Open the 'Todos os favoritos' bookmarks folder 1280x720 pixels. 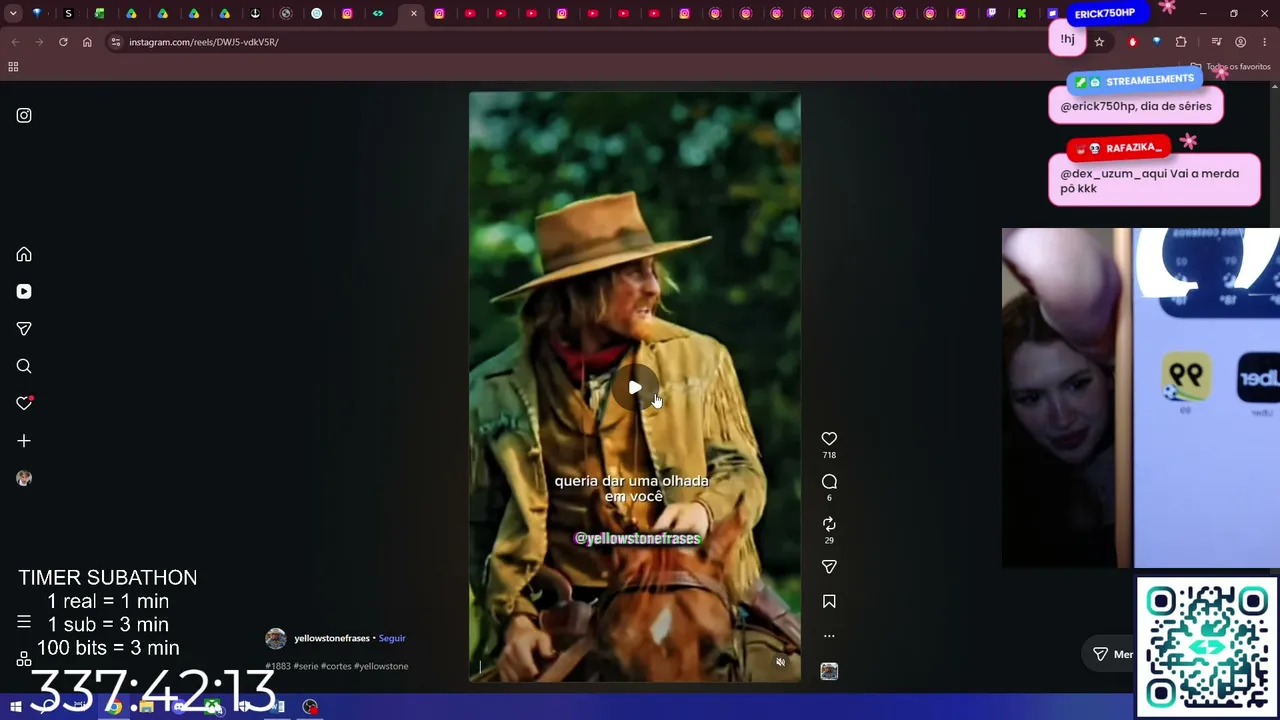tap(1231, 67)
